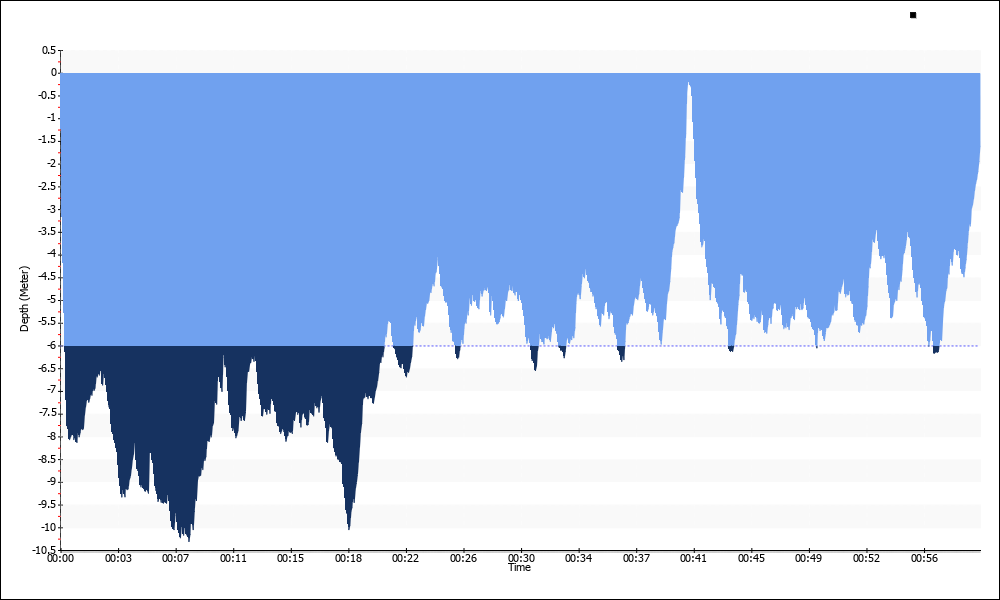Click the "-7" depth axis label
The height and width of the screenshot is (600, 1000).
[x=52, y=391]
